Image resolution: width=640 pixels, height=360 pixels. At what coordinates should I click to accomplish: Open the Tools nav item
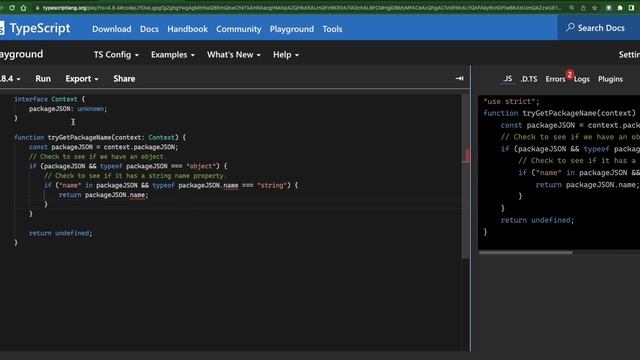(332, 29)
